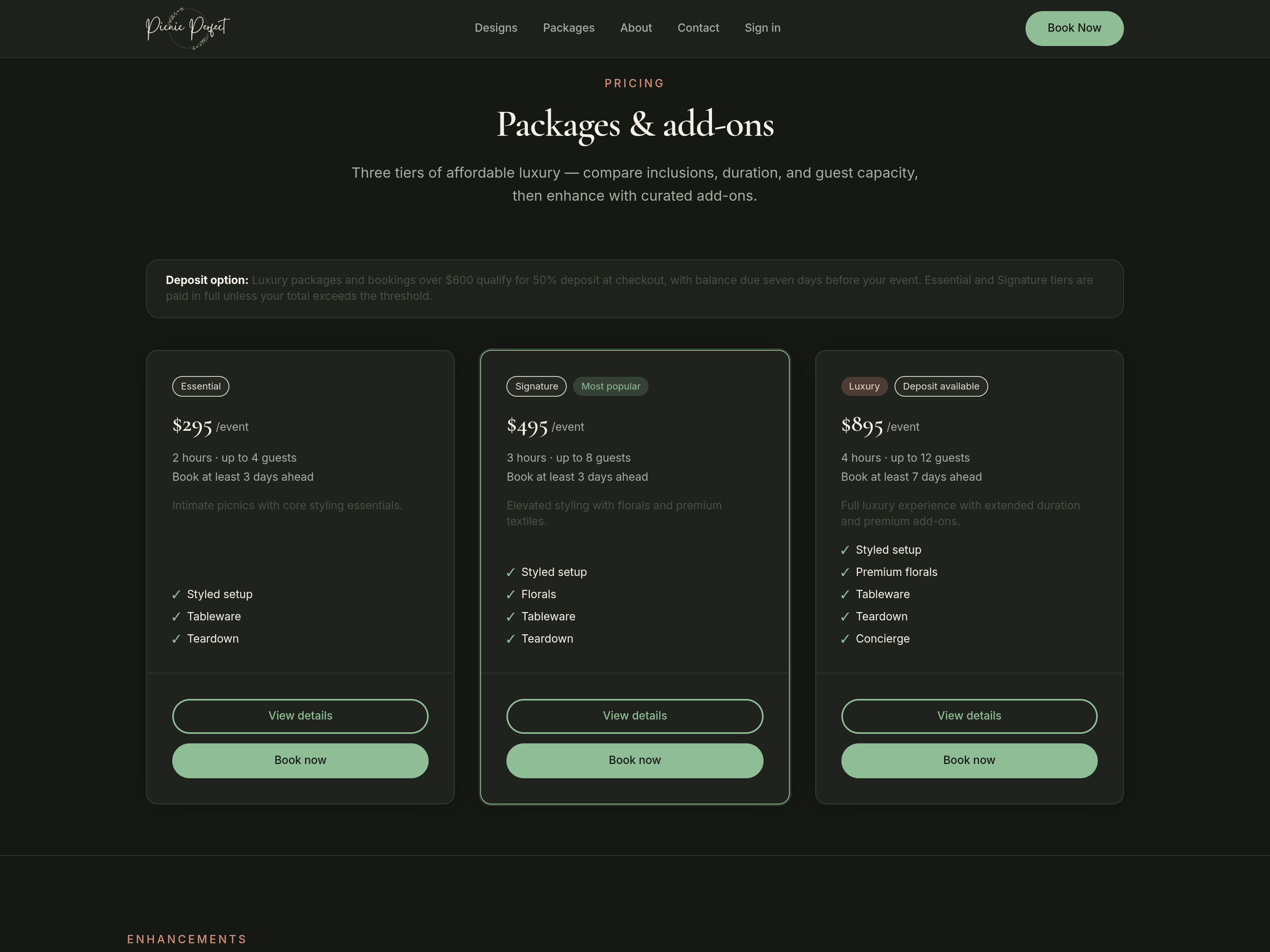Go to Packages in the navigation
This screenshot has height=952, width=1270.
(x=568, y=28)
